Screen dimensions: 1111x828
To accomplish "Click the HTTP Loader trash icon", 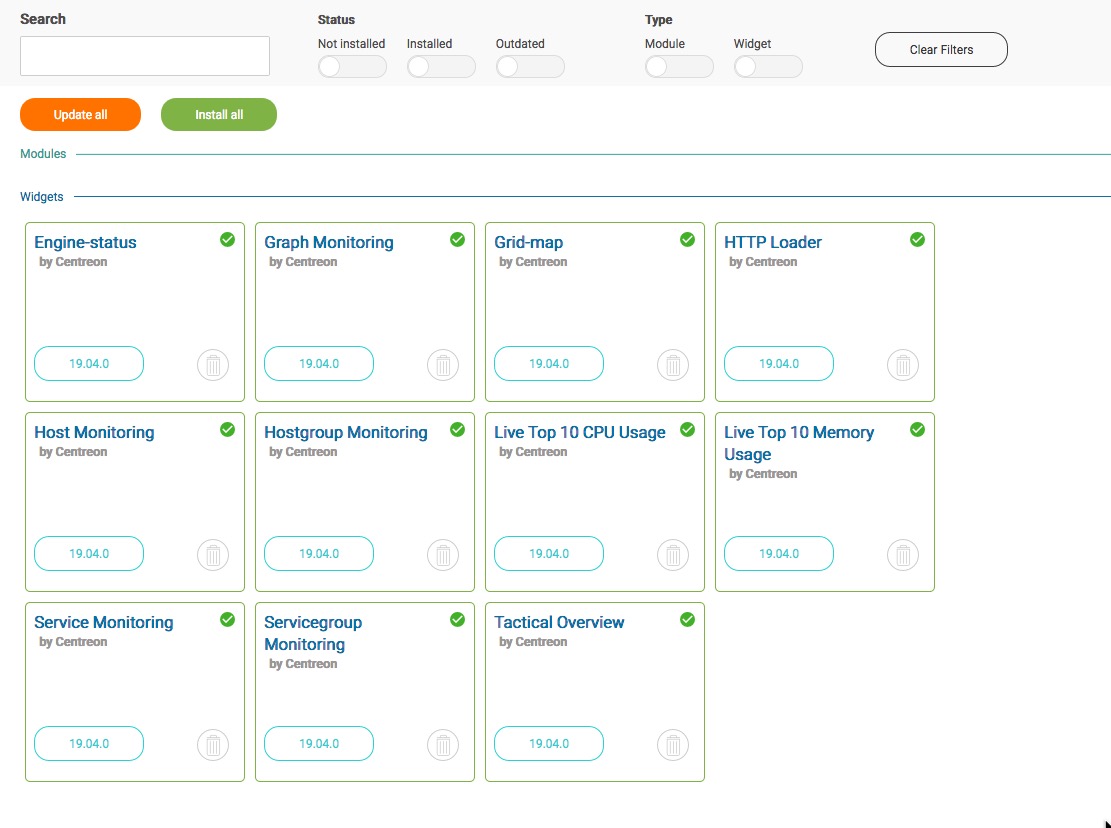I will click(903, 365).
